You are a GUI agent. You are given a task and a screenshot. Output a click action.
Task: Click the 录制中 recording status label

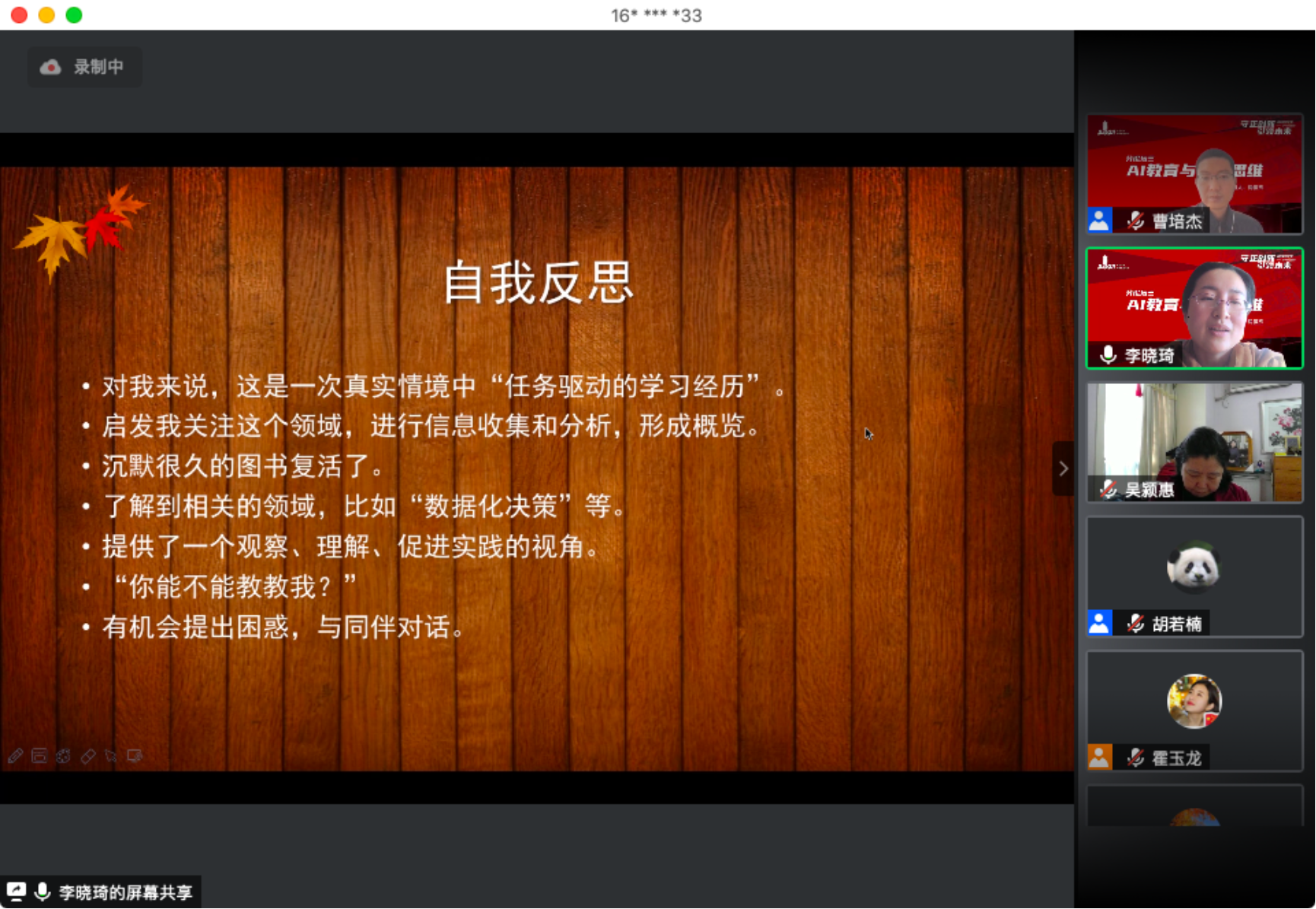pyautogui.click(x=99, y=67)
